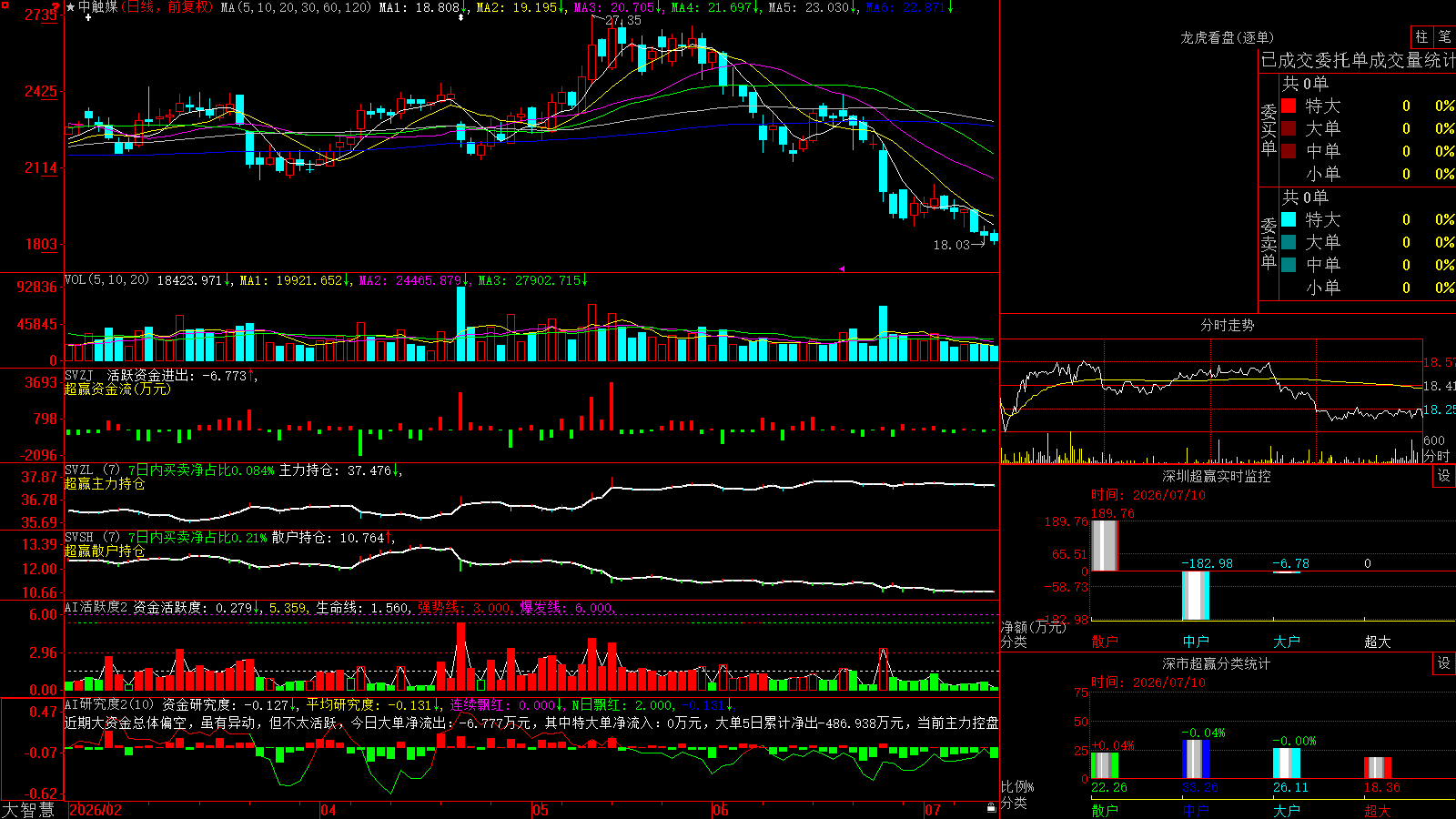Click the 主力持仓: 37.476 reading
Viewport: 1456px width, 819px height.
pos(335,470)
